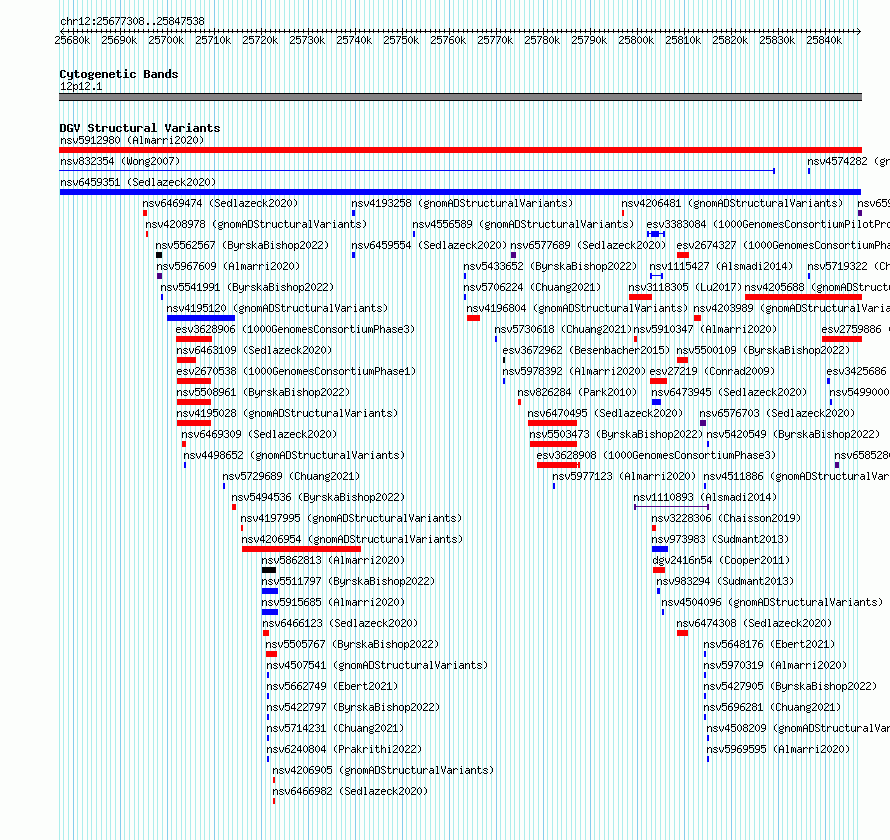890x840 pixels.
Task: Select nsv5433652 (ByrskaBishop2022) label
Action: point(550,266)
